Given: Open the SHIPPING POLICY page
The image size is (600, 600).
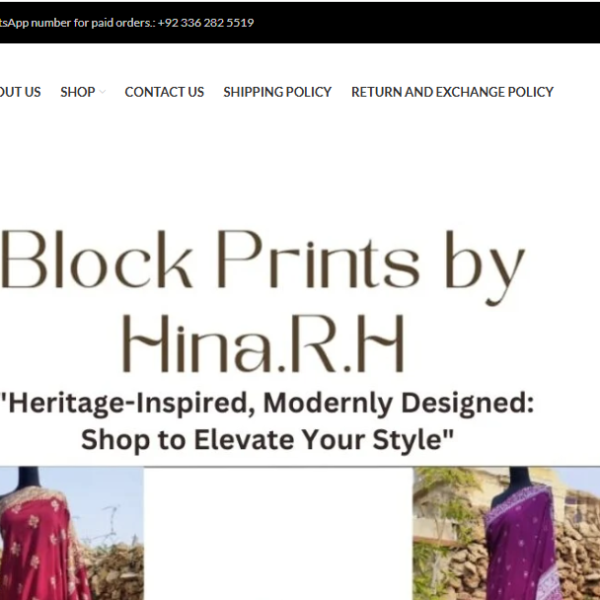Looking at the screenshot, I should click(x=277, y=92).
